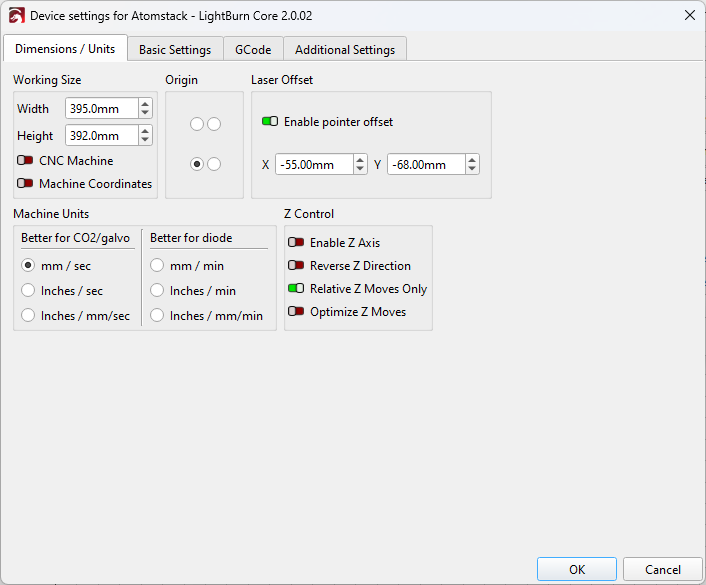Turn on Enable Z Axis
The image size is (706, 585).
point(296,243)
